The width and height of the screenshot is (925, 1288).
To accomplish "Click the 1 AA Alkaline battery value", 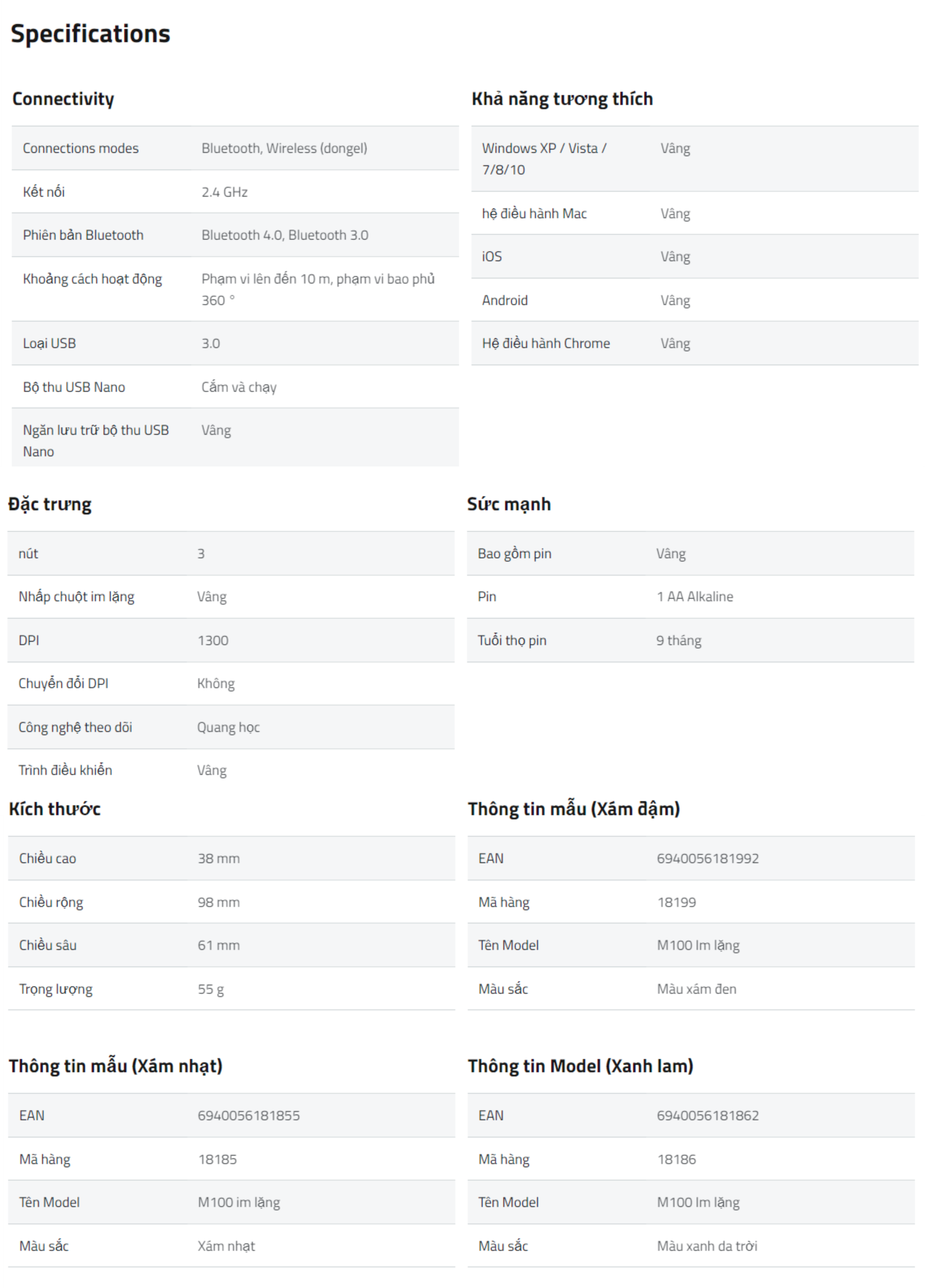I will click(x=694, y=596).
